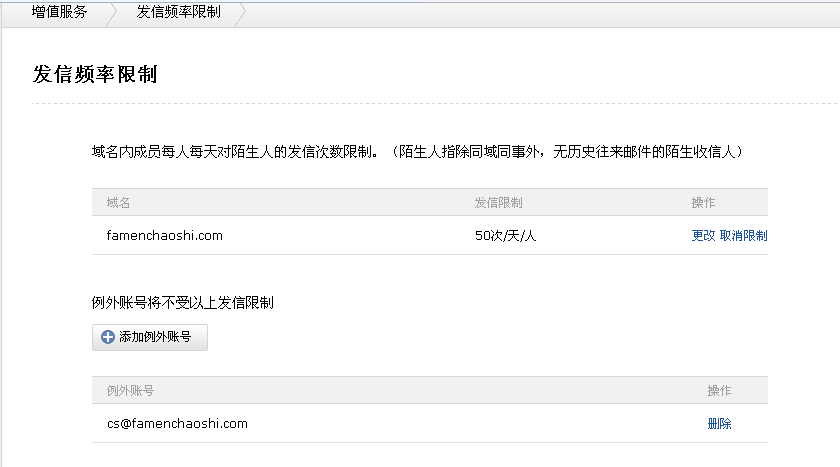
Task: Select the 发信频率限制 breadcrumb
Action: (x=178, y=12)
